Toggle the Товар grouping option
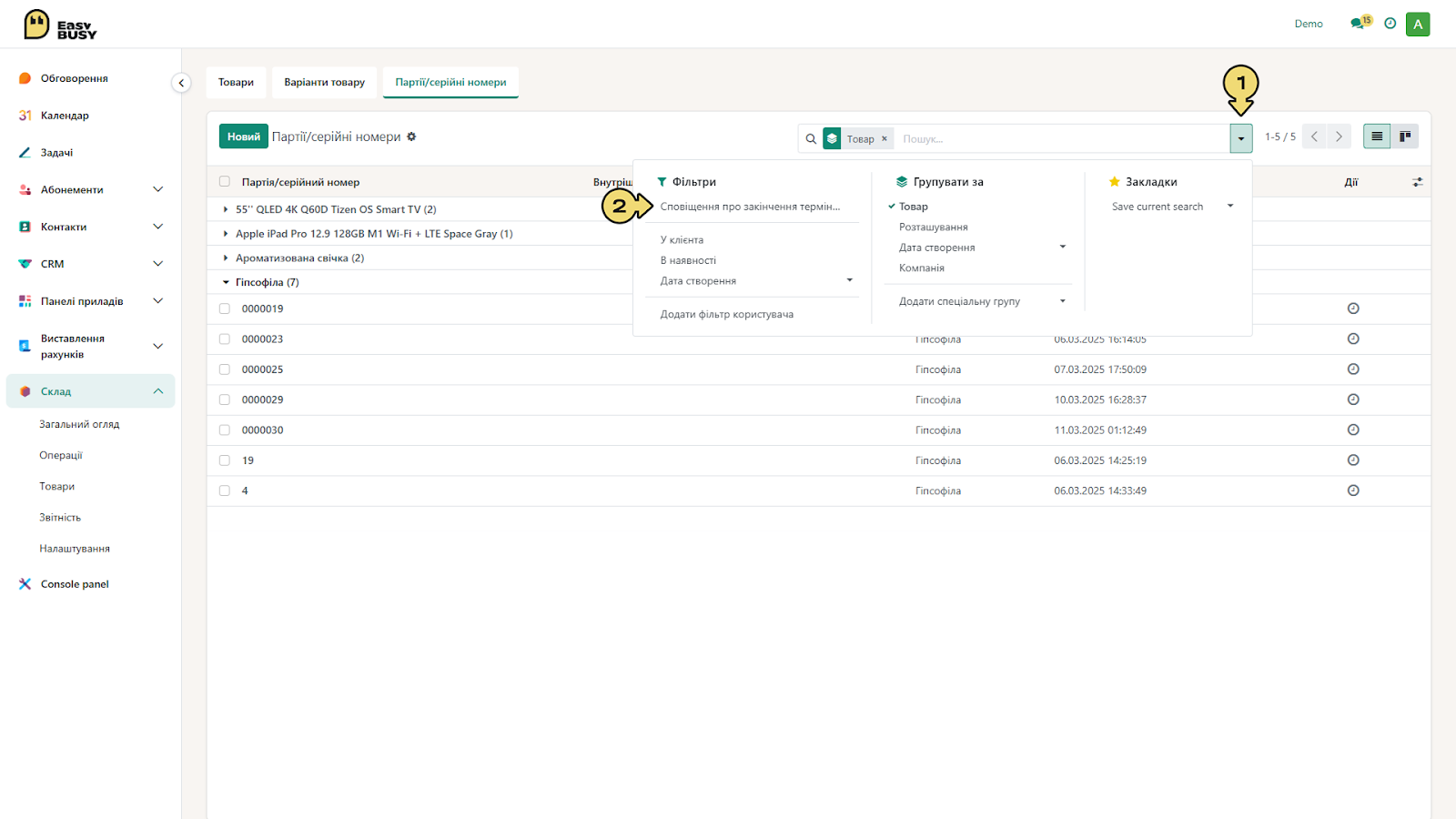Screen dimensions: 1456x819 click(x=914, y=207)
